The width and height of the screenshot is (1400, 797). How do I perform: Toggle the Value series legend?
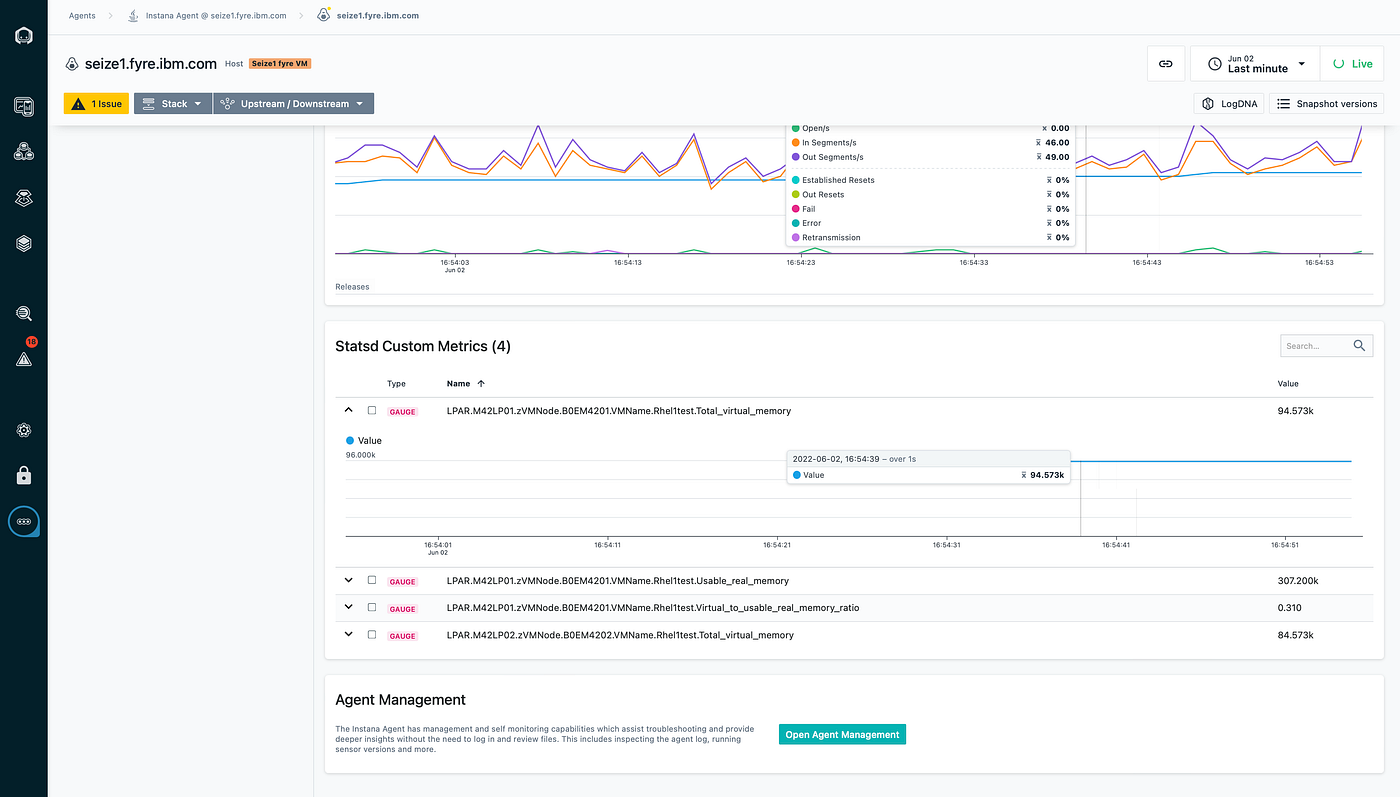[x=364, y=440]
